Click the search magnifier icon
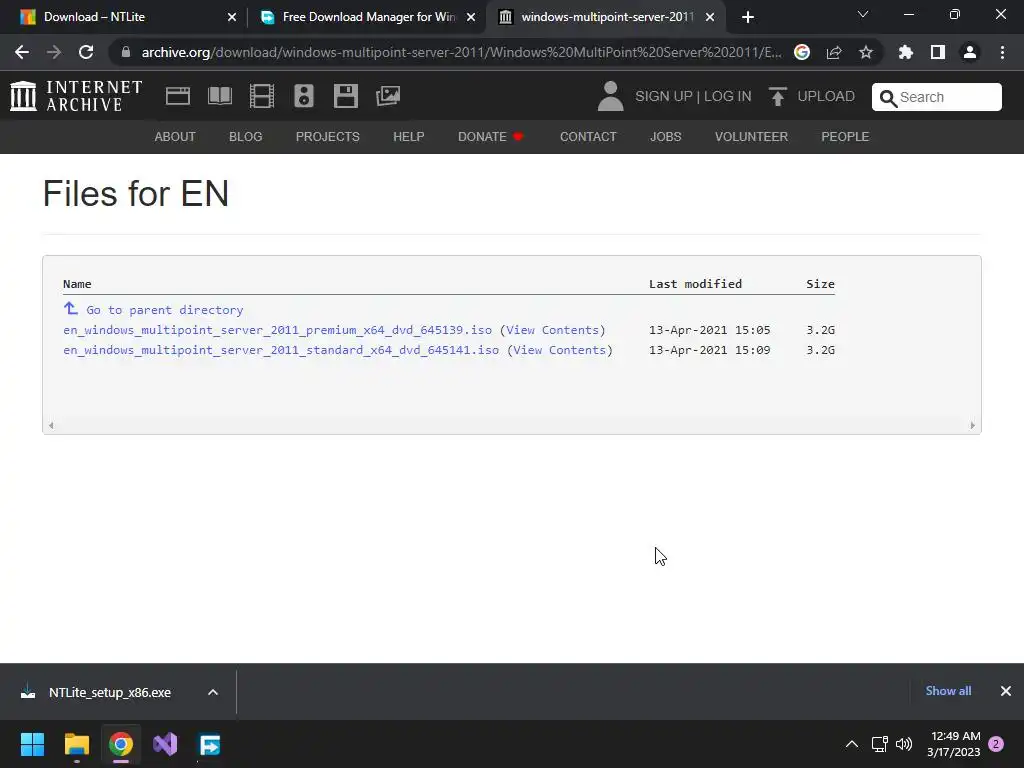1024x768 pixels. tap(888, 98)
